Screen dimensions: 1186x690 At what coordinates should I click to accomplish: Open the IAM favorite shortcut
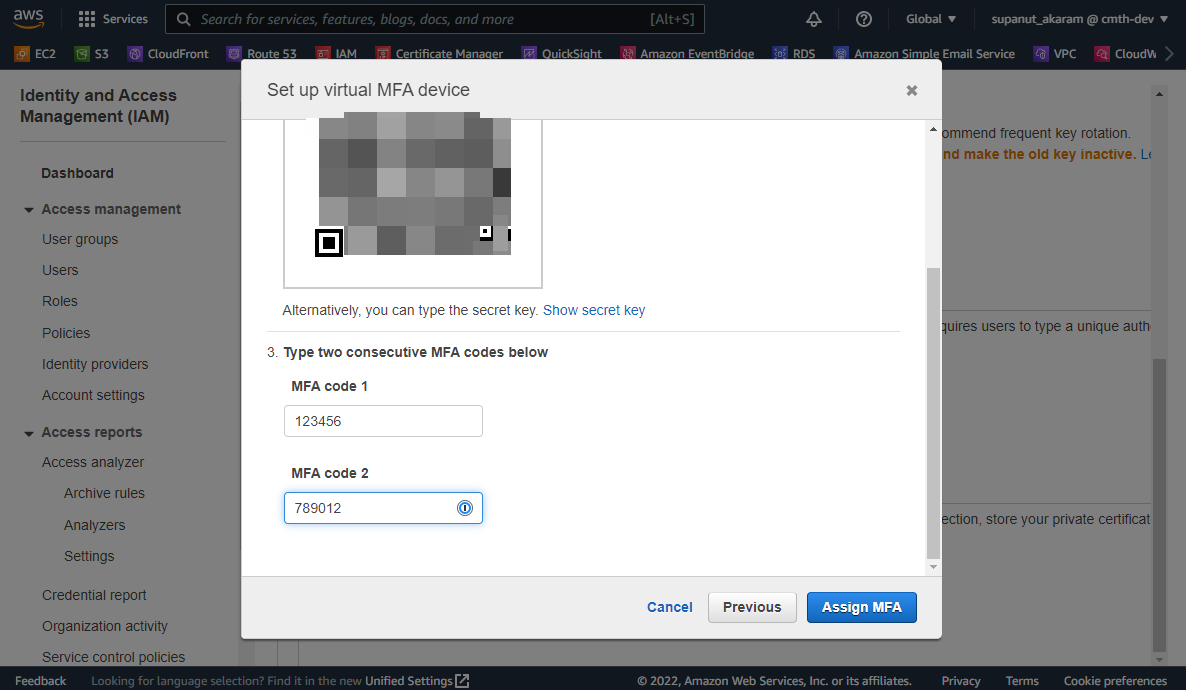click(343, 54)
